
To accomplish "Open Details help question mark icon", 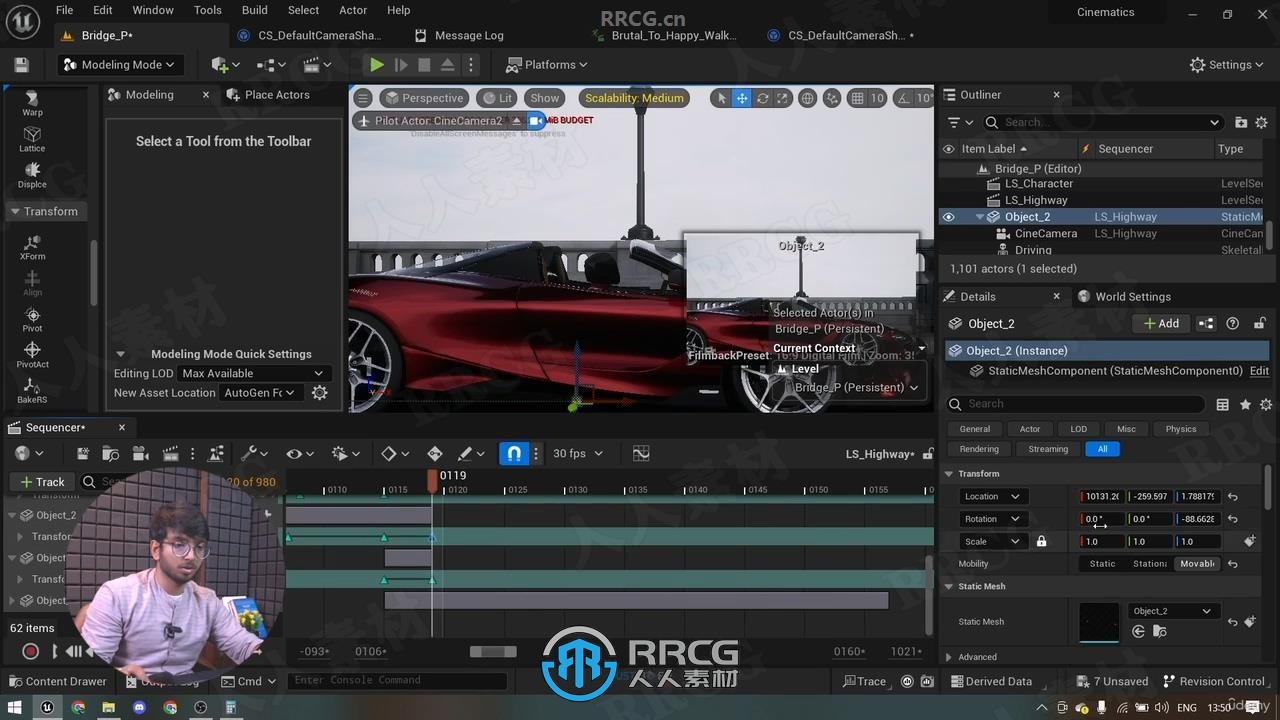I will coord(1233,324).
